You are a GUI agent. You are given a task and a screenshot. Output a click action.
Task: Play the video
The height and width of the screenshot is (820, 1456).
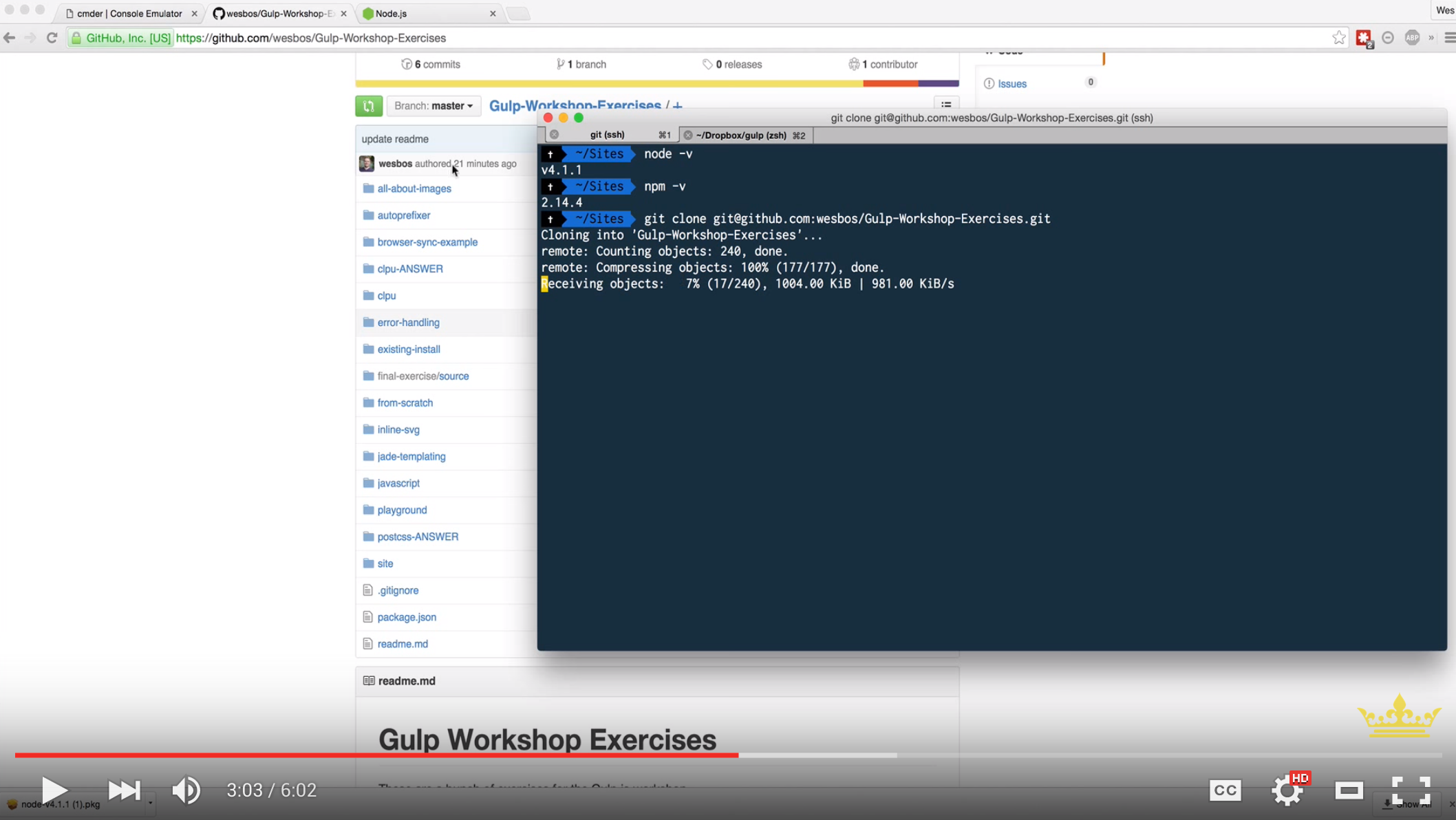[x=54, y=790]
